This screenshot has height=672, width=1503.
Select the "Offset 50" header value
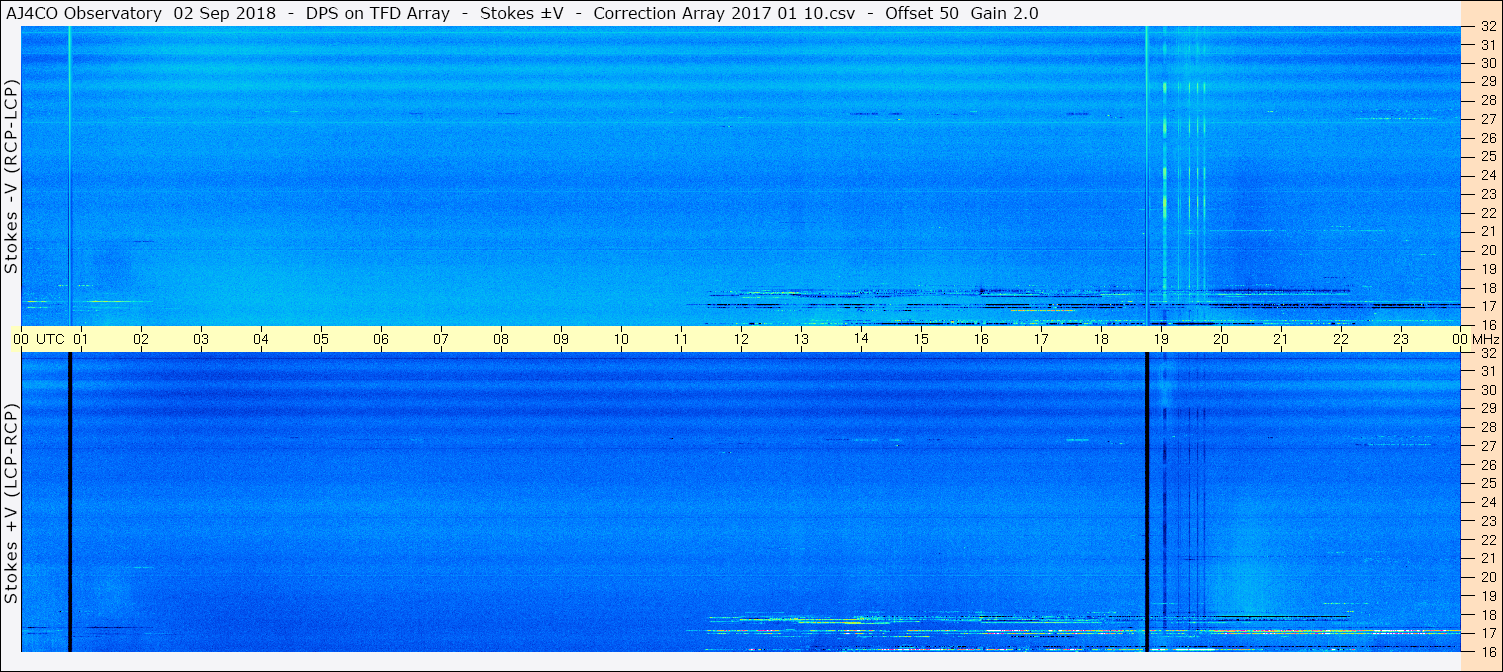pos(922,14)
